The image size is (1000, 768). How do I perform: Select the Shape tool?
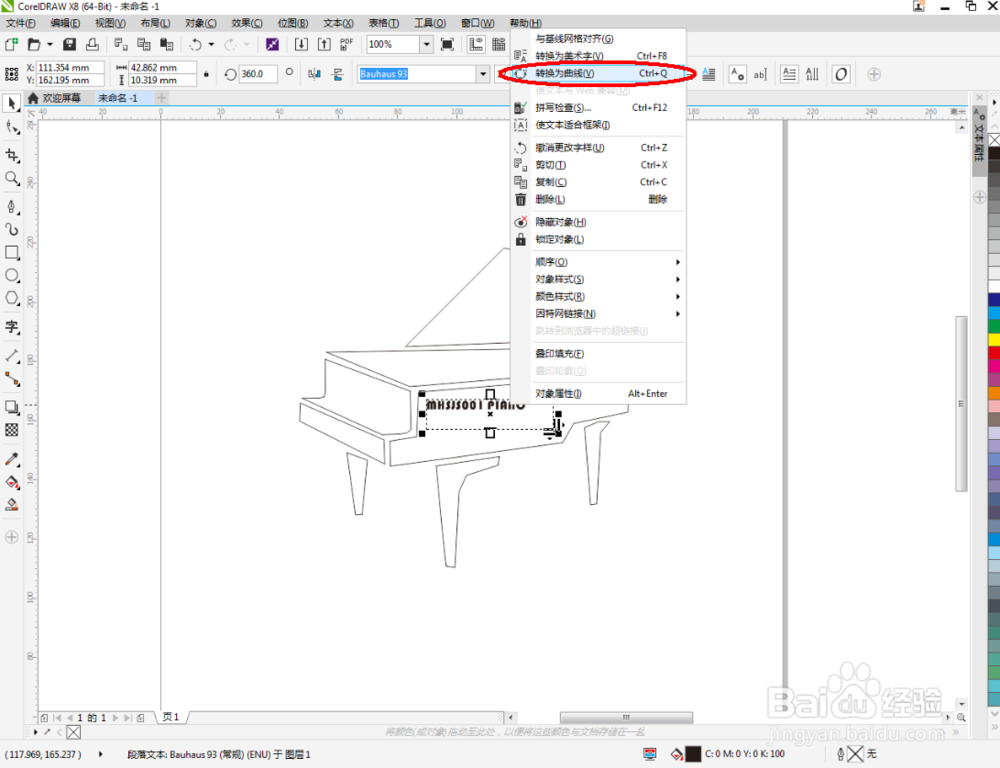(x=11, y=127)
